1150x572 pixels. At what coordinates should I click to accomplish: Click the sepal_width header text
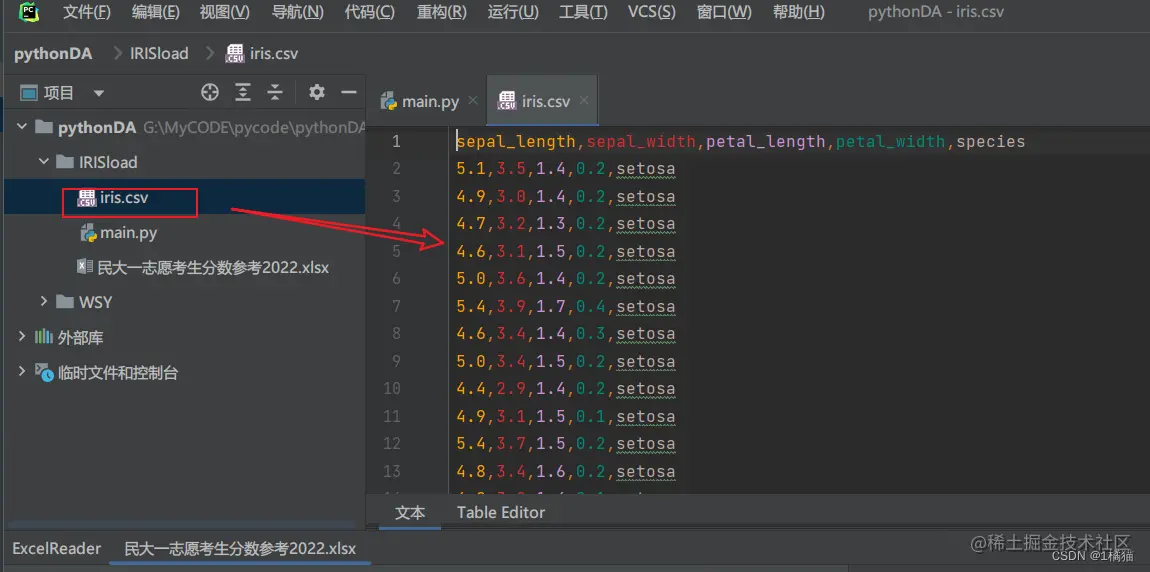(642, 142)
